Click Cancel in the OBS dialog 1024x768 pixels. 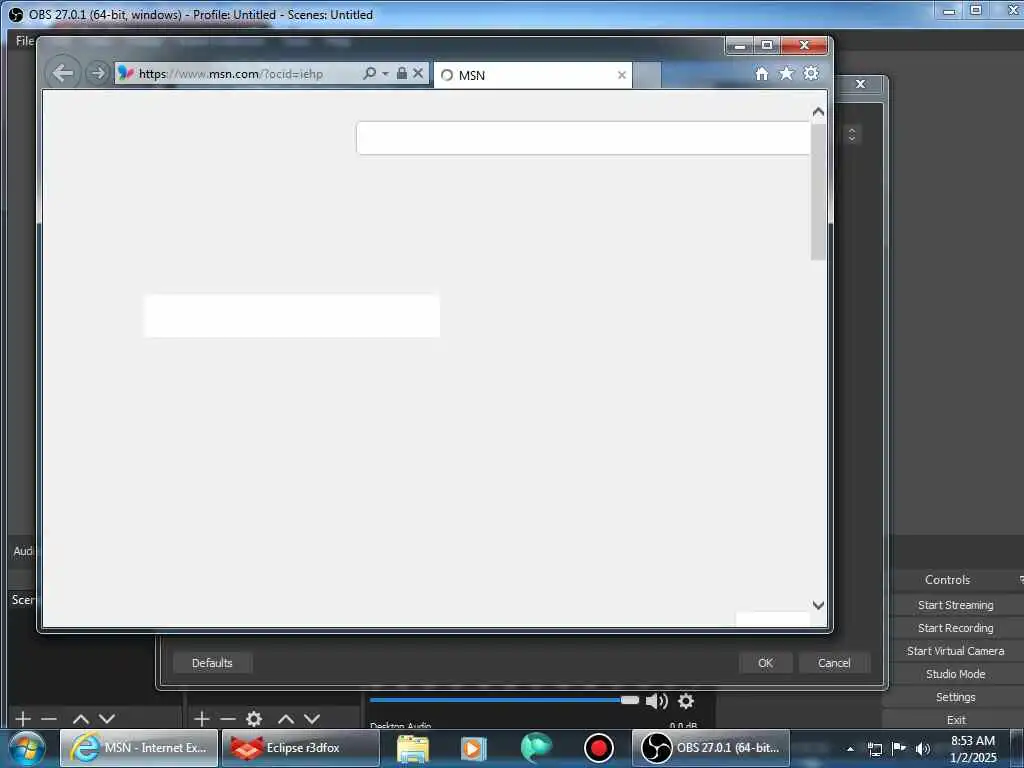tap(834, 663)
